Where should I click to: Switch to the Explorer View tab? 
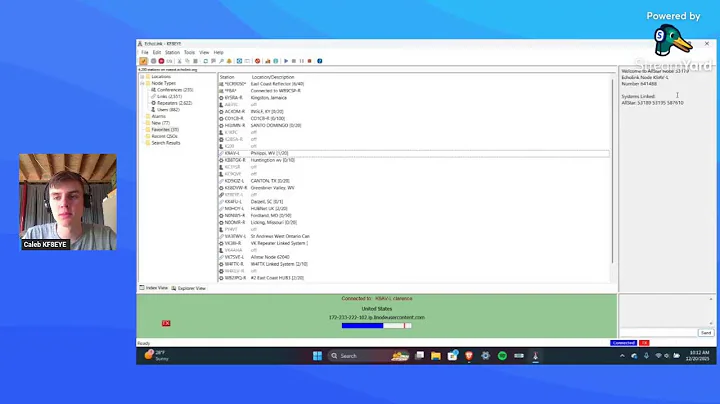click(189, 288)
